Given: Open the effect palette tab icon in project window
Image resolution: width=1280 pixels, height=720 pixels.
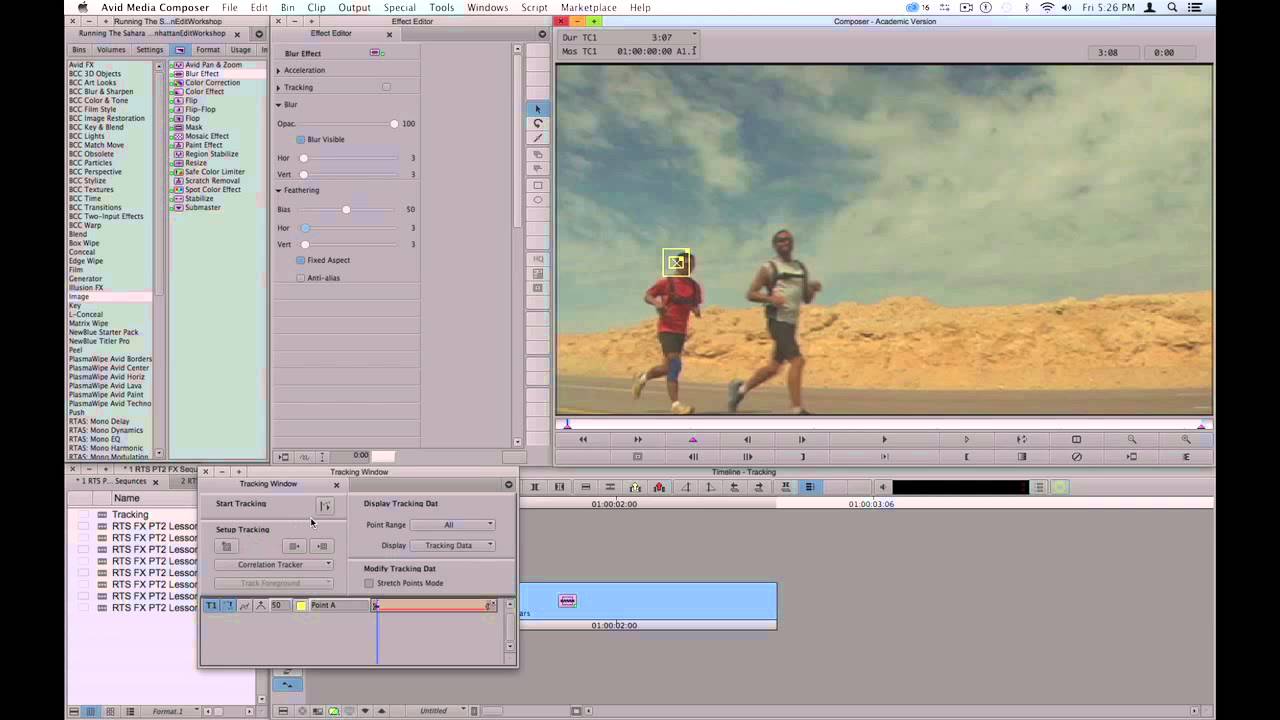Looking at the screenshot, I should 180,50.
